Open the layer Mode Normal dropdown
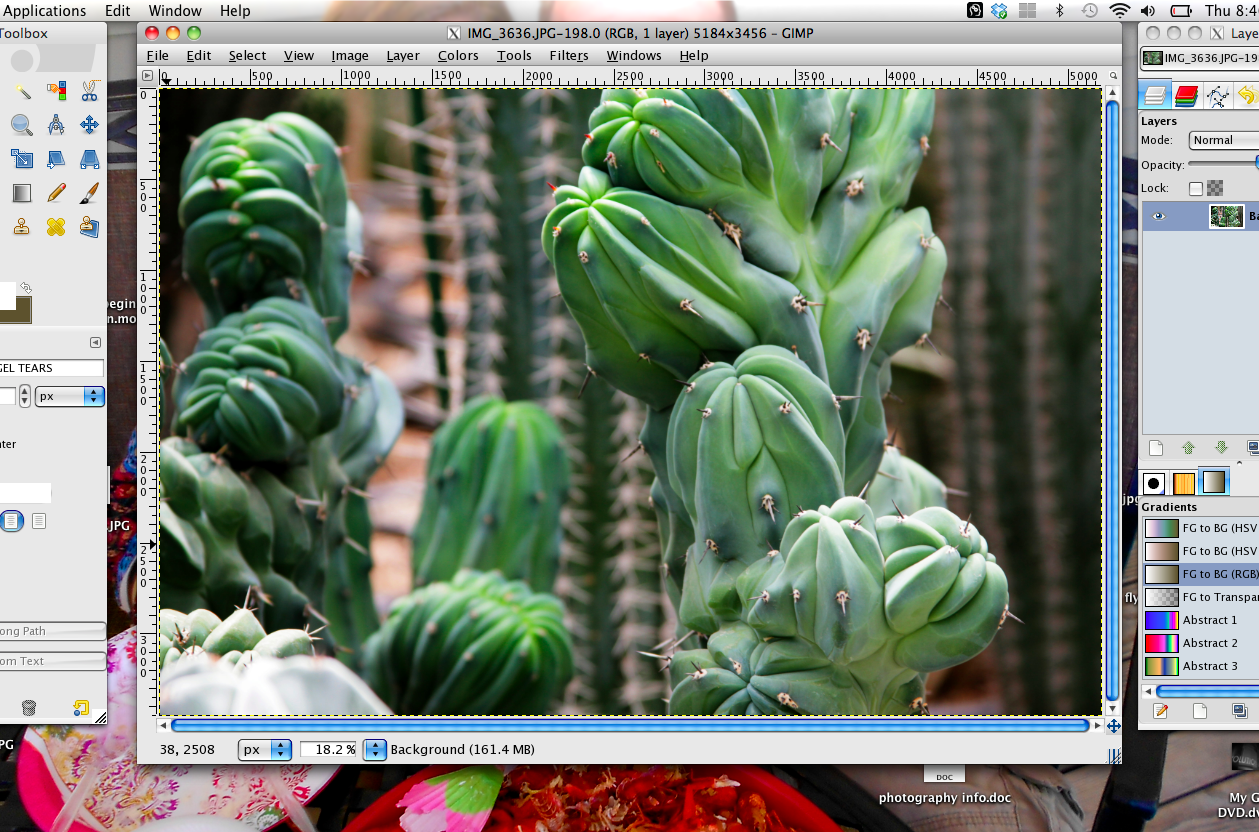The width and height of the screenshot is (1259, 832). click(x=1224, y=140)
